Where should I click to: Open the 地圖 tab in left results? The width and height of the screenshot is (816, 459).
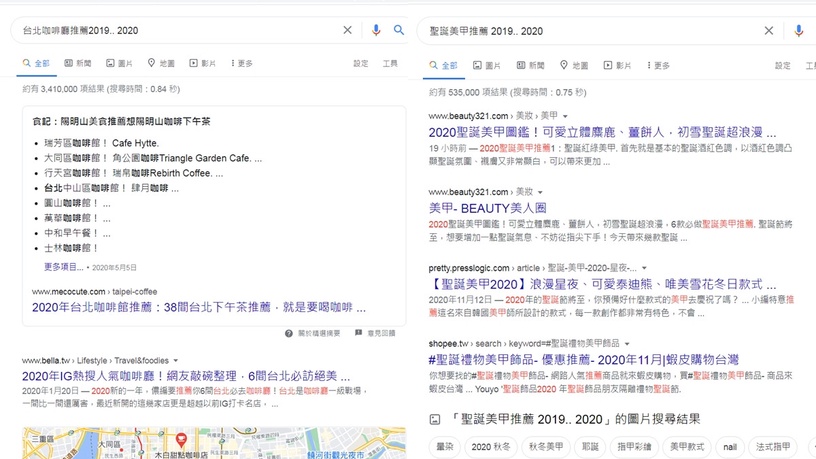click(161, 63)
